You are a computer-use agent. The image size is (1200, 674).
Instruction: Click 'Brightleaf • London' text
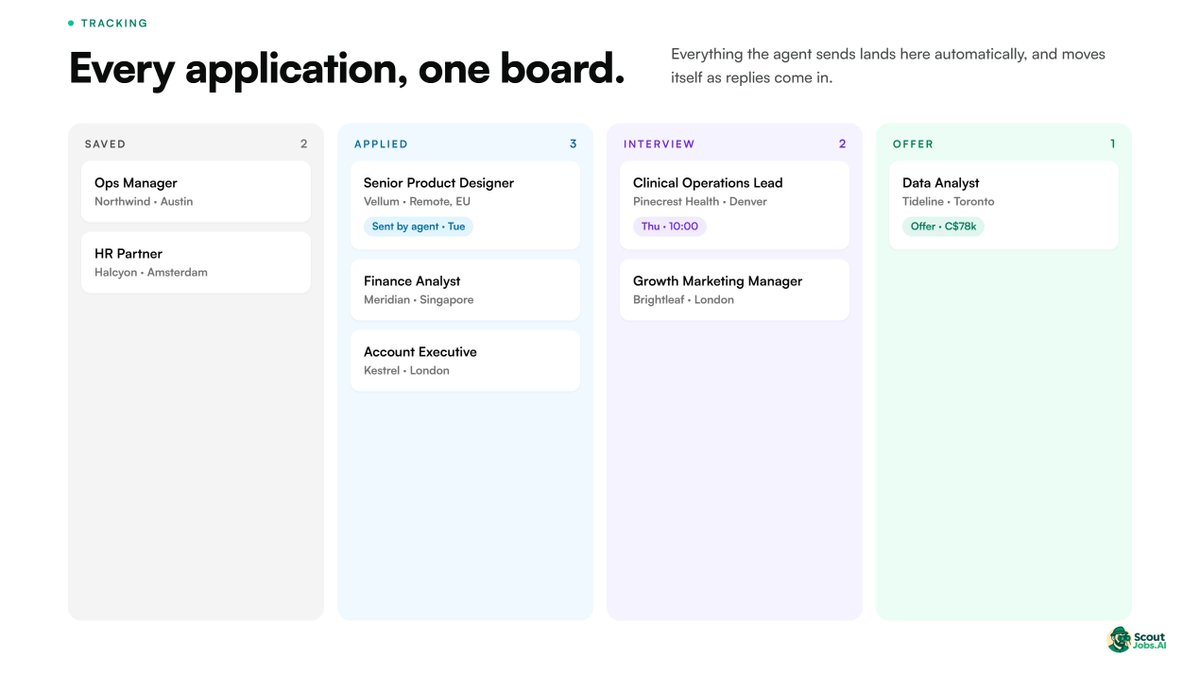pos(683,300)
